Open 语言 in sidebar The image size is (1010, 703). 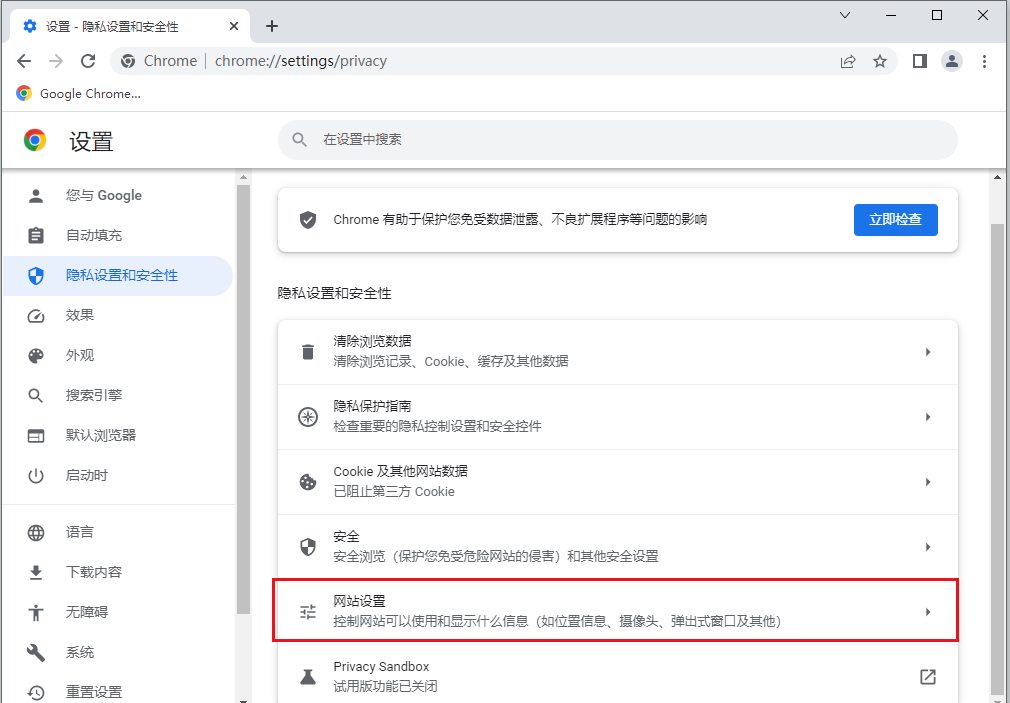click(117, 532)
